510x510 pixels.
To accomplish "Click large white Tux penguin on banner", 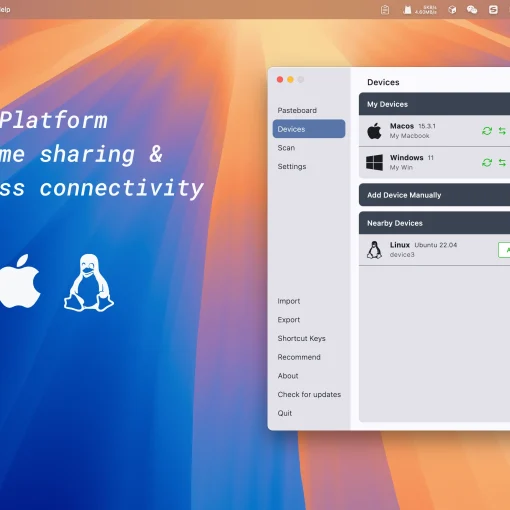I will (x=89, y=283).
